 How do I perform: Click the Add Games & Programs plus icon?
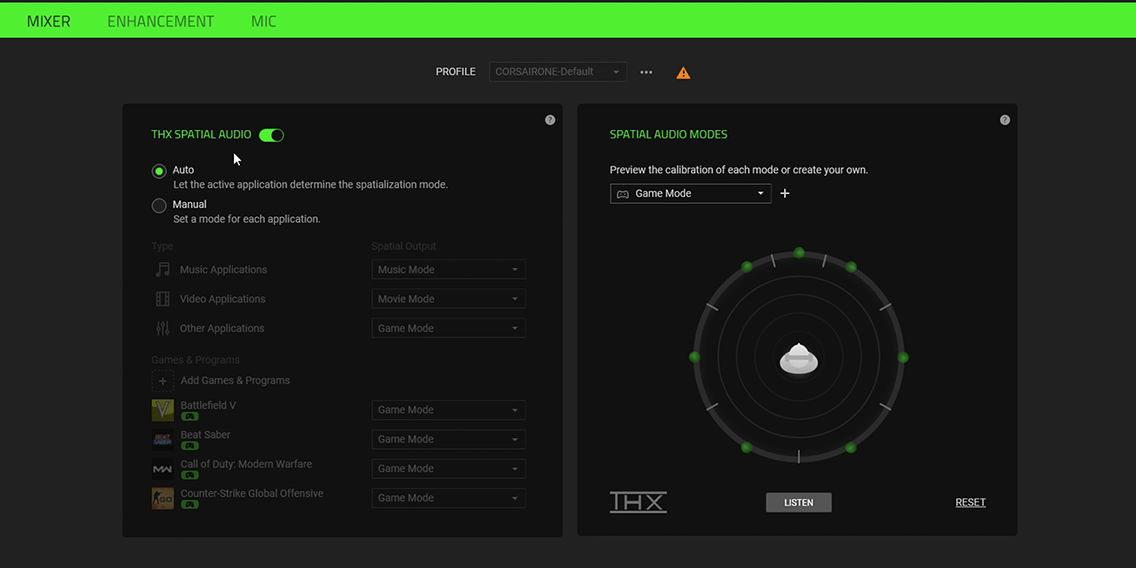(x=162, y=380)
